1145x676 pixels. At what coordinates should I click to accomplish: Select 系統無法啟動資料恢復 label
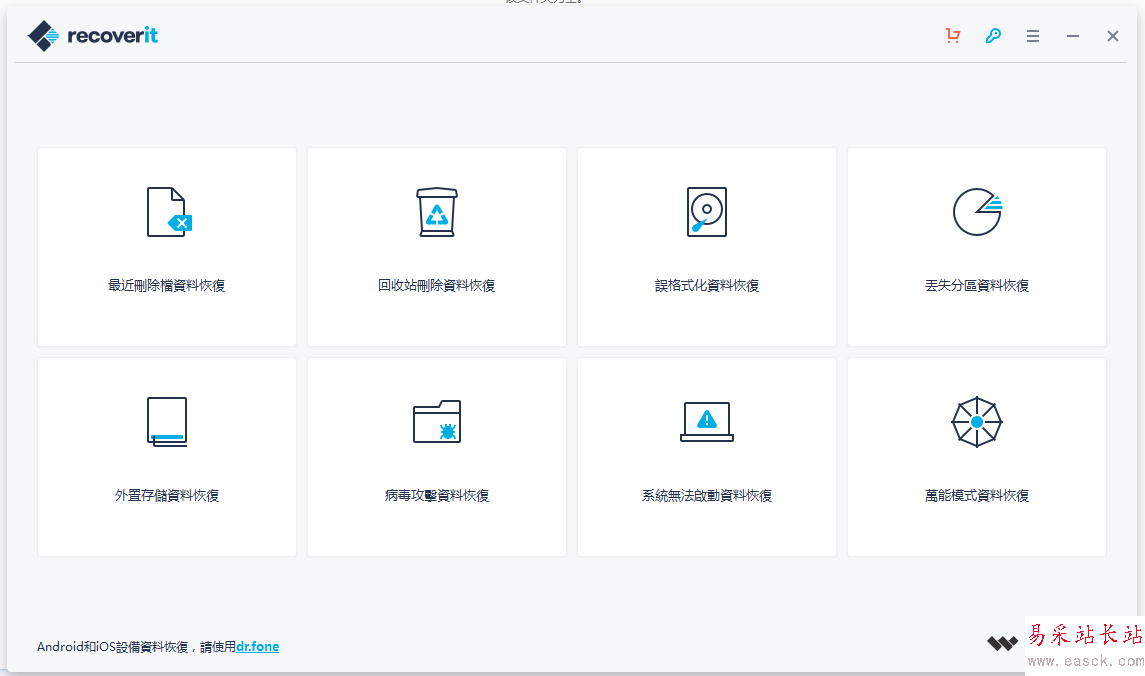(x=707, y=496)
